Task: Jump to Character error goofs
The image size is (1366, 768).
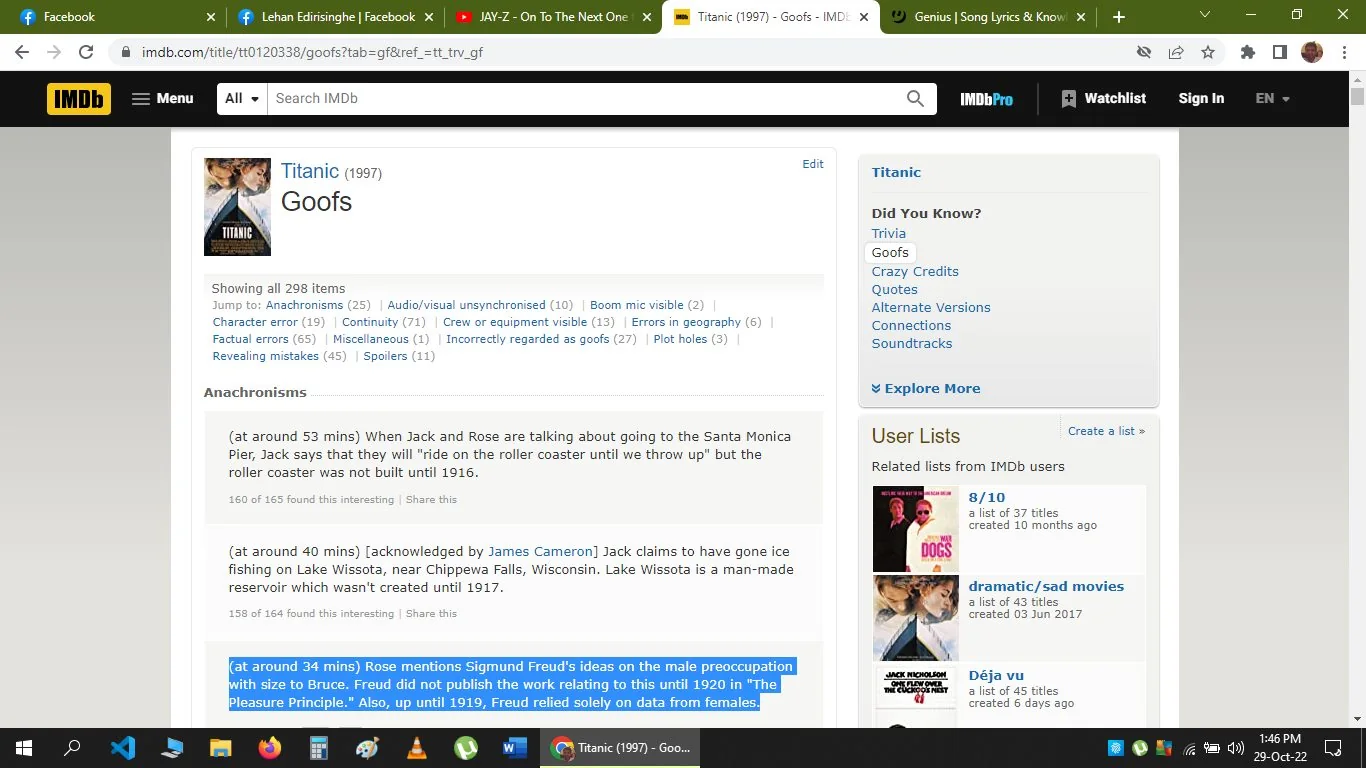Action: [255, 322]
